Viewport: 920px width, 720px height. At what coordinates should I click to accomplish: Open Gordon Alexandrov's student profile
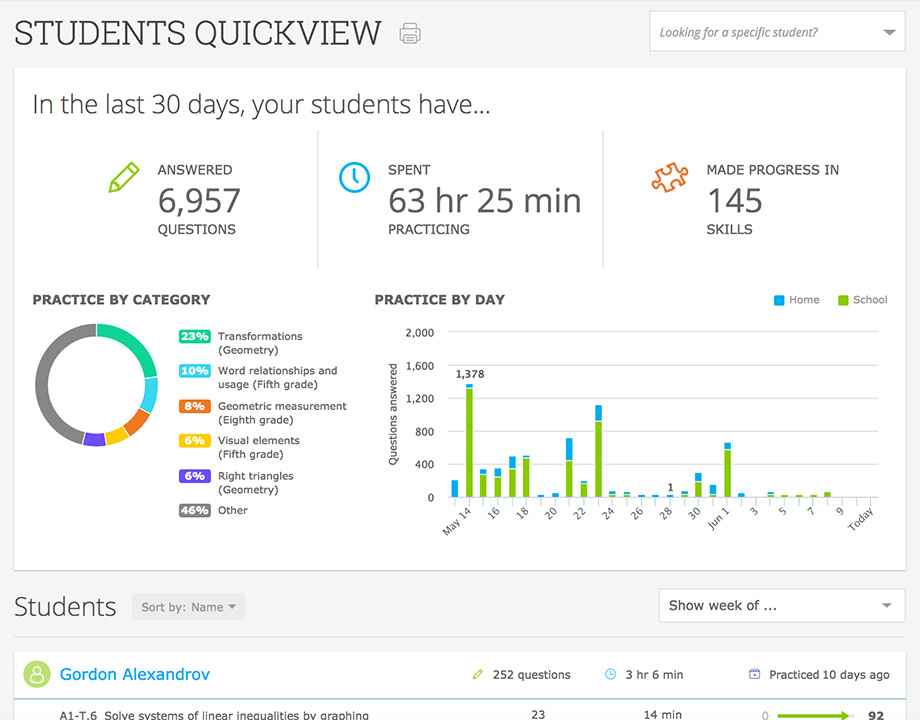pyautogui.click(x=134, y=674)
